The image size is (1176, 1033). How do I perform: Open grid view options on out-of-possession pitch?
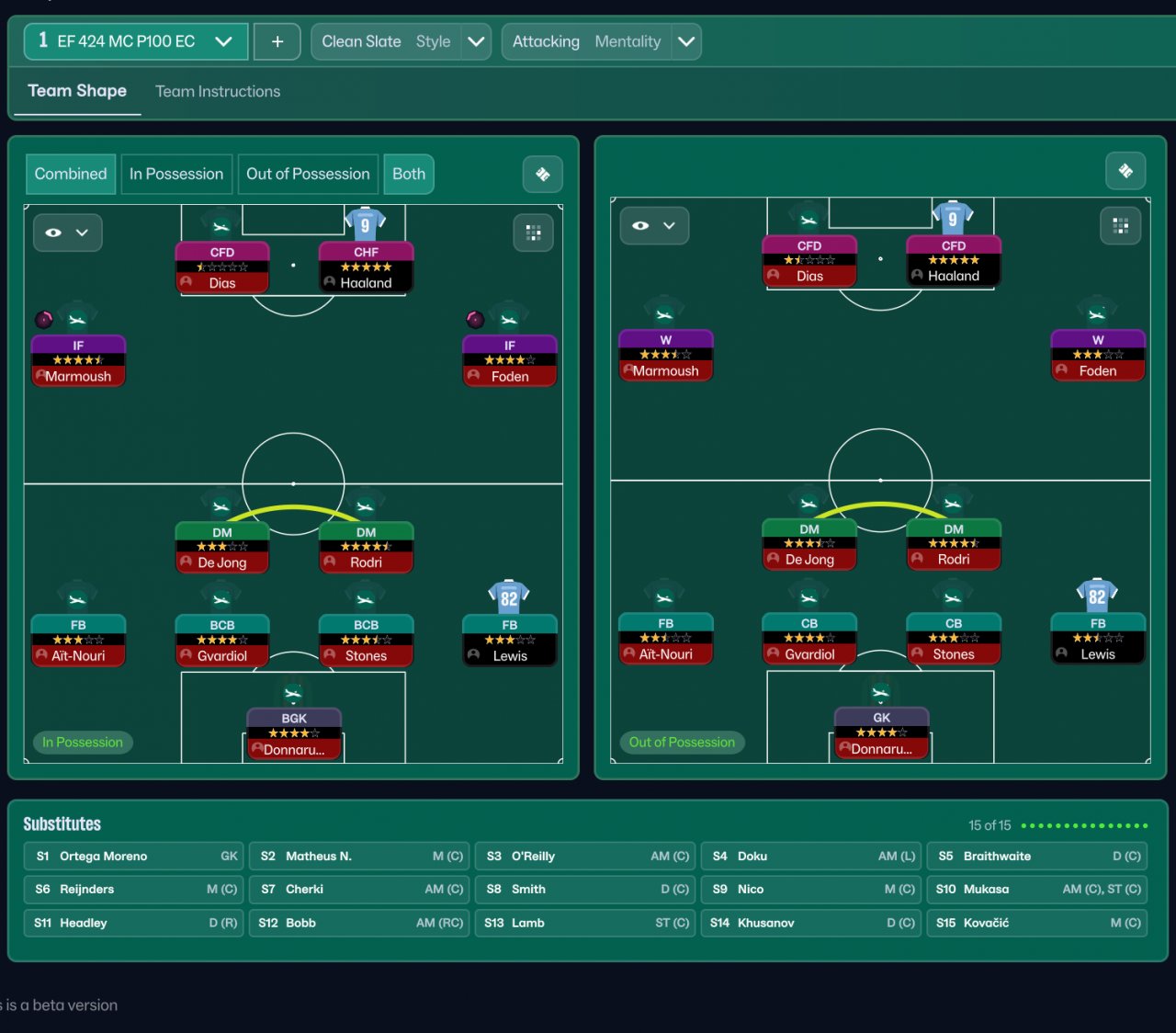pos(1120,225)
